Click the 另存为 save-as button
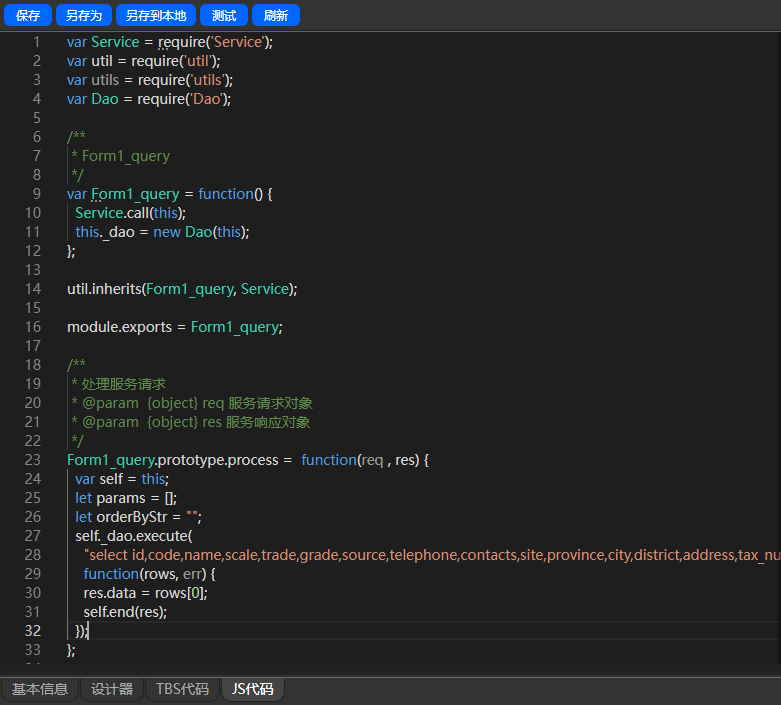Viewport: 781px width, 705px height. coord(84,15)
